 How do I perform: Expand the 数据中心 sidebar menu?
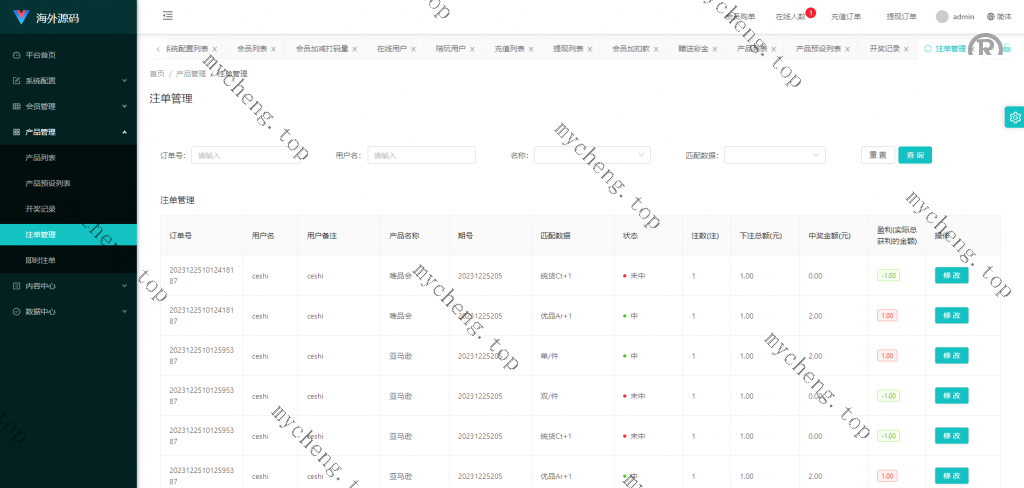[x=68, y=312]
